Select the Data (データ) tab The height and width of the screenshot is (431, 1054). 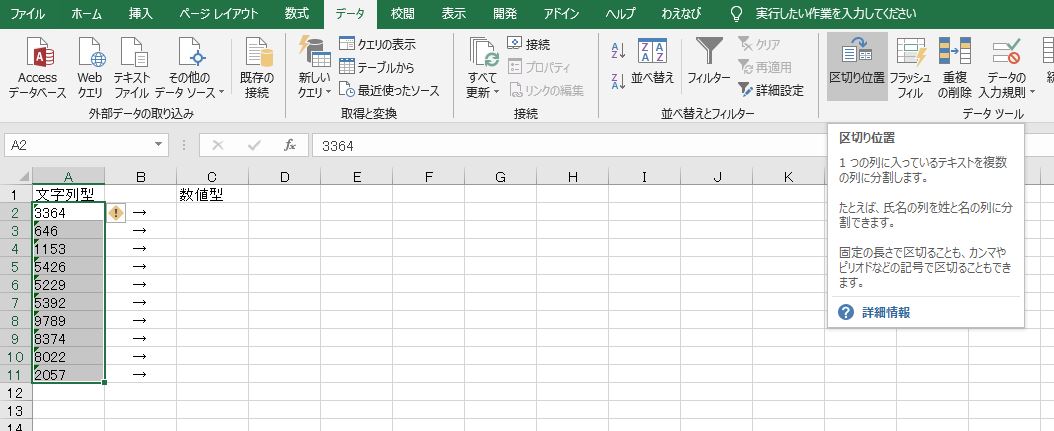pyautogui.click(x=350, y=13)
